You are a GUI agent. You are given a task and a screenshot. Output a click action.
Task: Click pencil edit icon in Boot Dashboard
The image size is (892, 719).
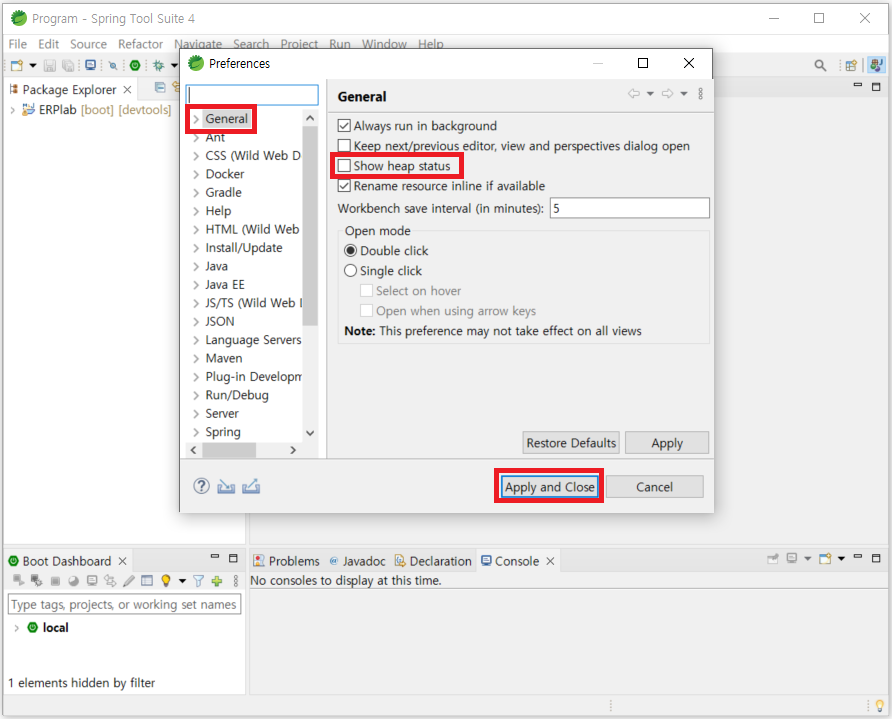129,581
